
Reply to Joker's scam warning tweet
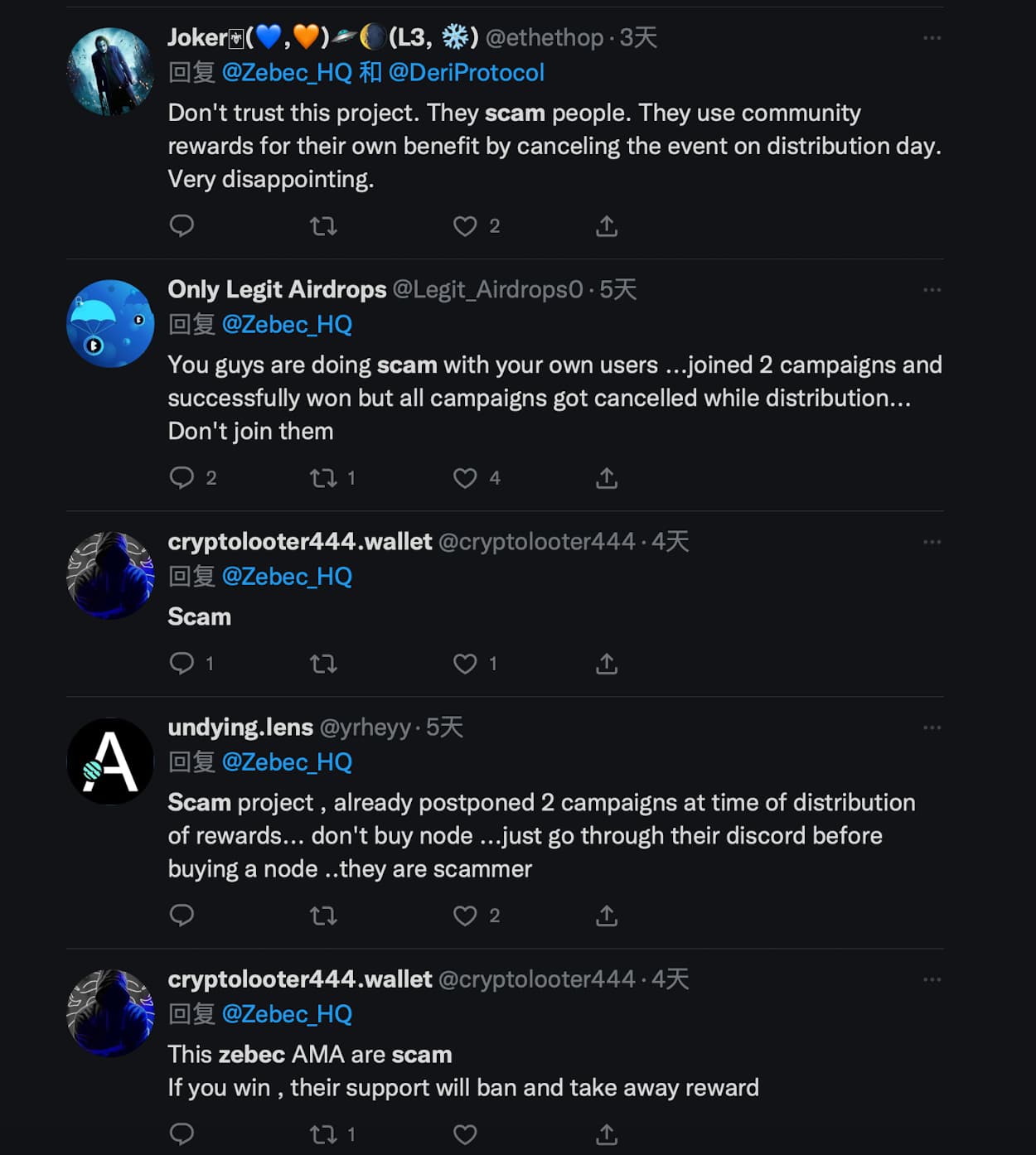(x=182, y=225)
